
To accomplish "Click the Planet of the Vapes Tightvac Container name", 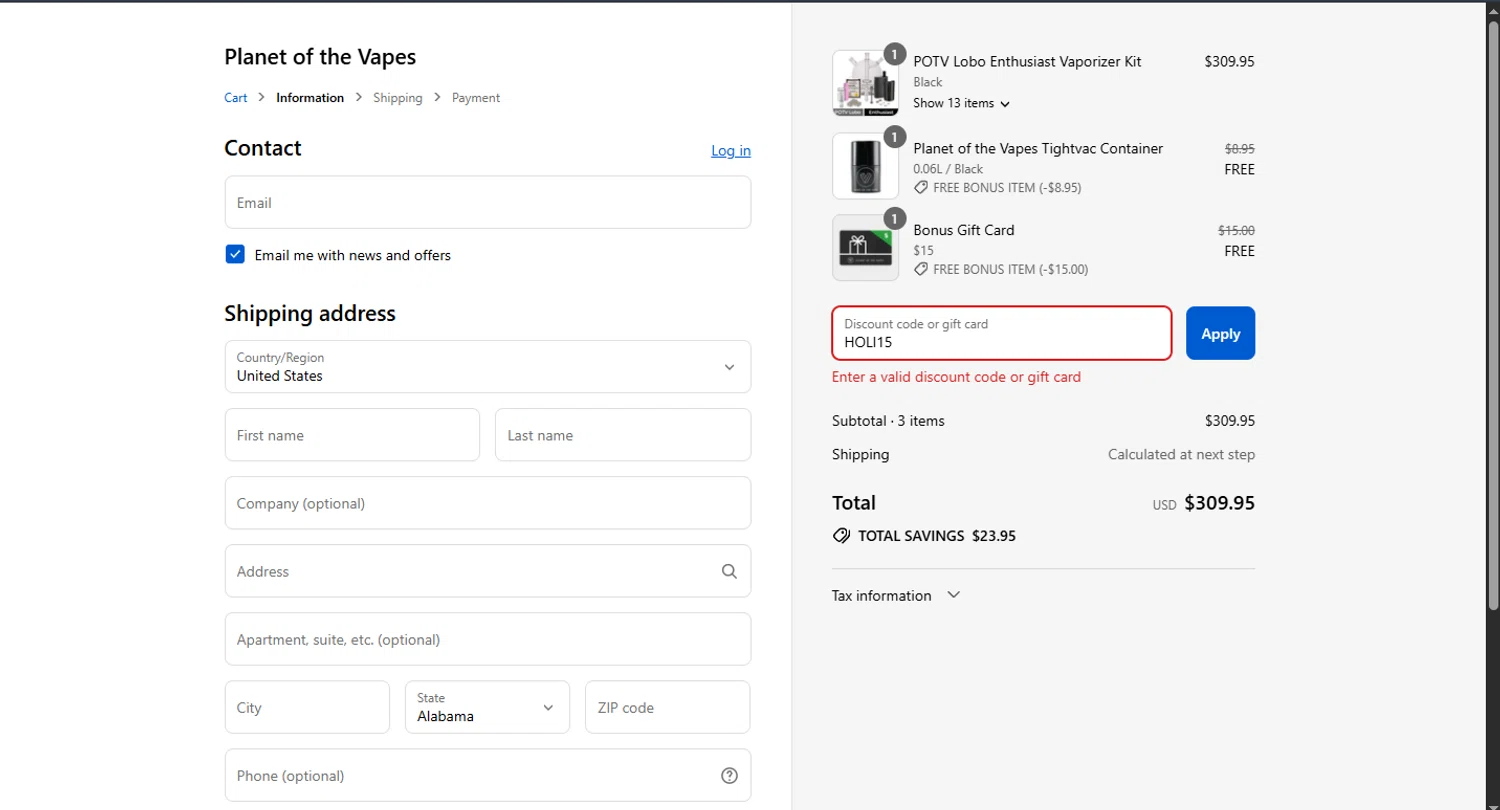I will (1038, 148).
